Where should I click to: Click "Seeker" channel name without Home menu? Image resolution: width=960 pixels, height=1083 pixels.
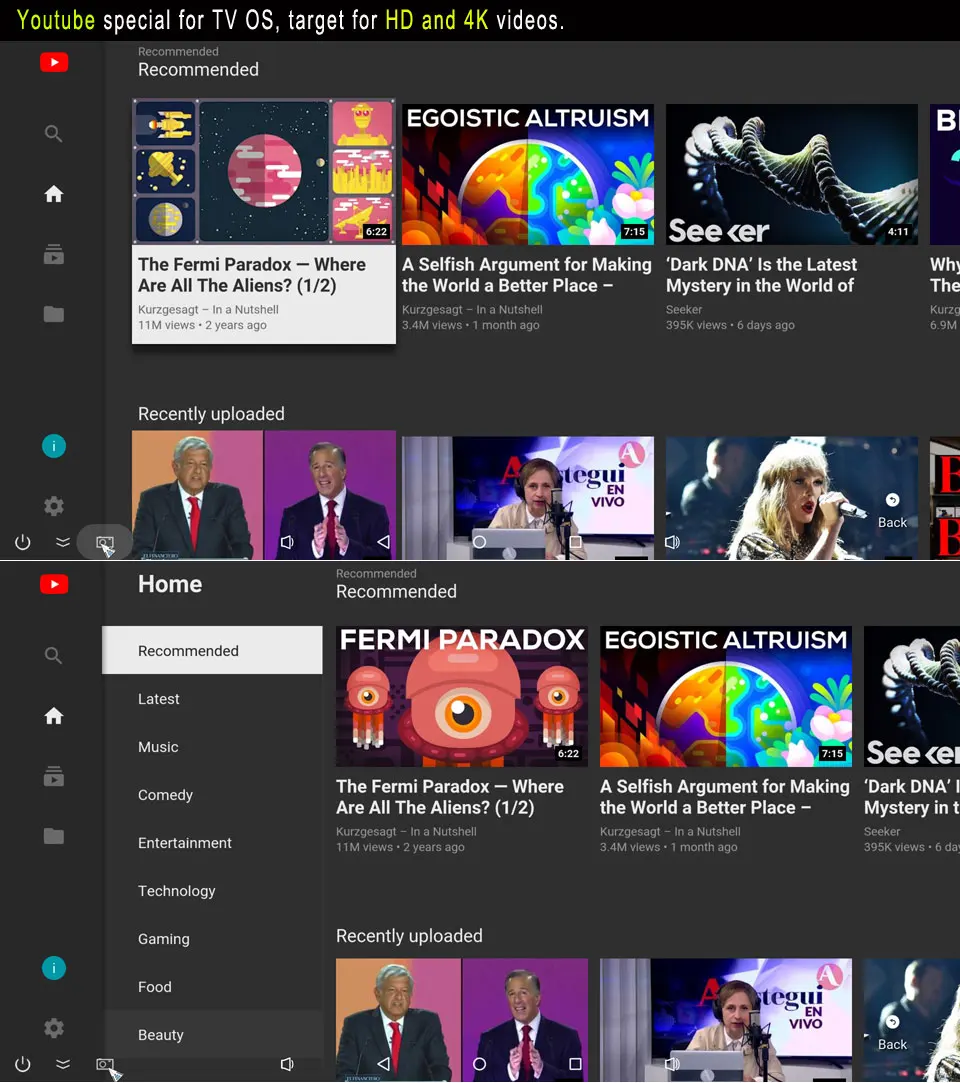(684, 309)
